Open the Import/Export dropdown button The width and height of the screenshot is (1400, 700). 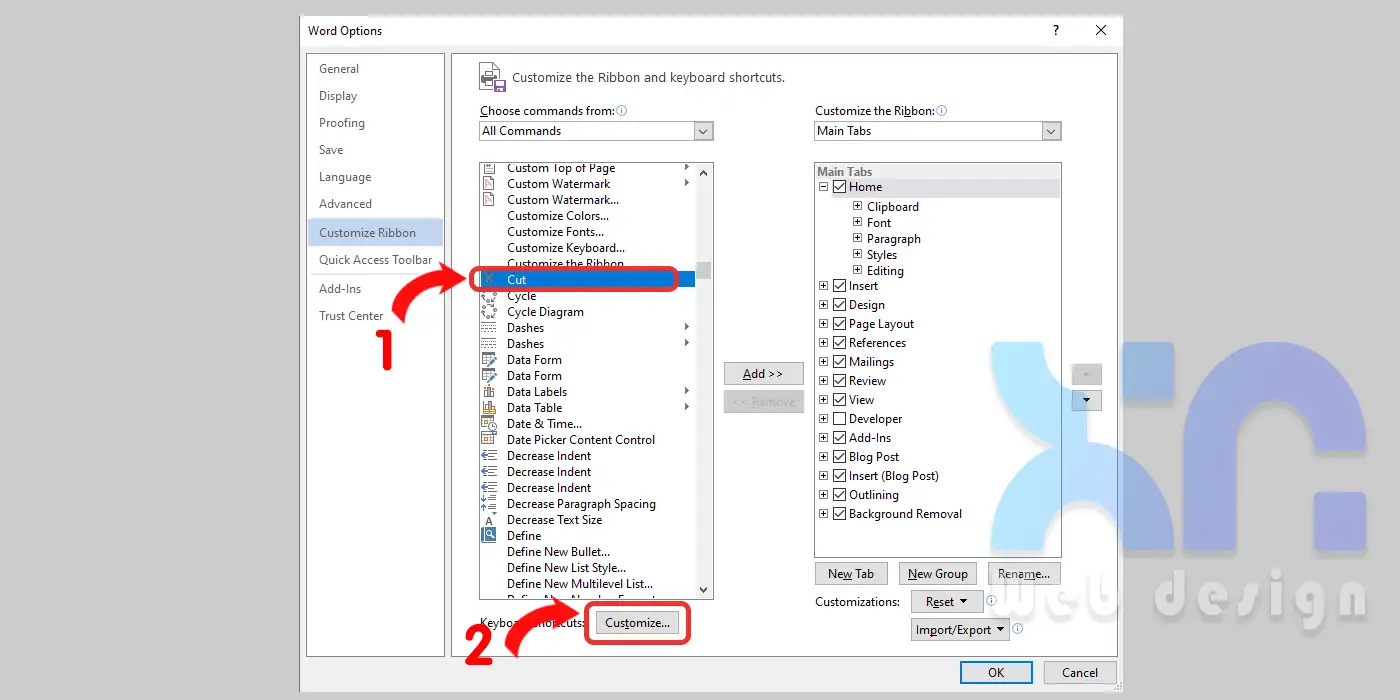click(x=959, y=630)
